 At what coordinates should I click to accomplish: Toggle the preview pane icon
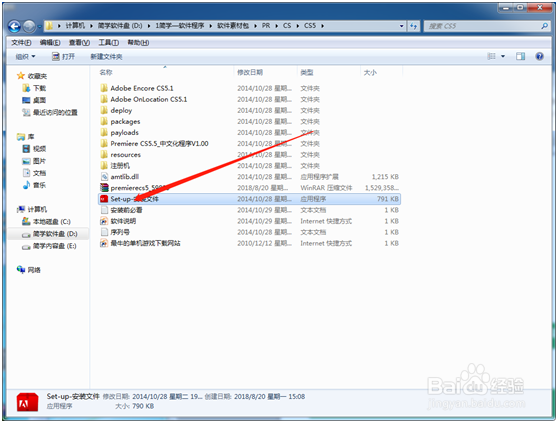520,57
